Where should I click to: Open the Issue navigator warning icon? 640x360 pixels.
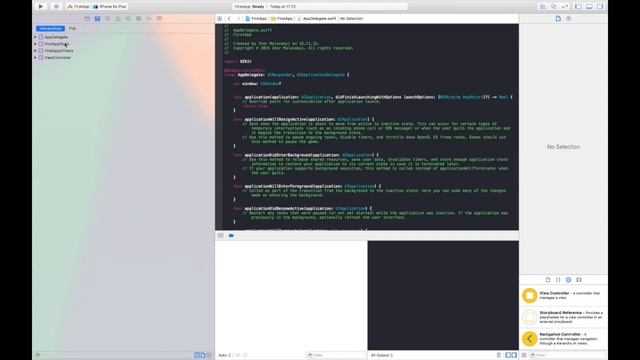coord(118,19)
